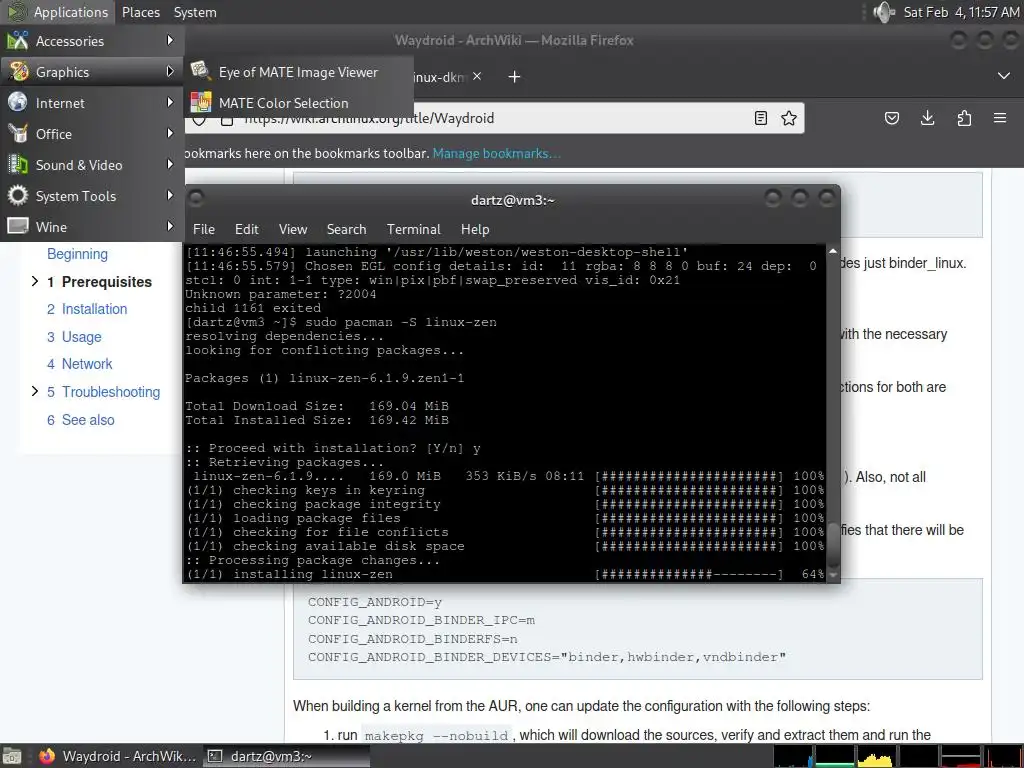The image size is (1024, 768).
Task: Go to Beginning in wiki contents
Action: [77, 254]
